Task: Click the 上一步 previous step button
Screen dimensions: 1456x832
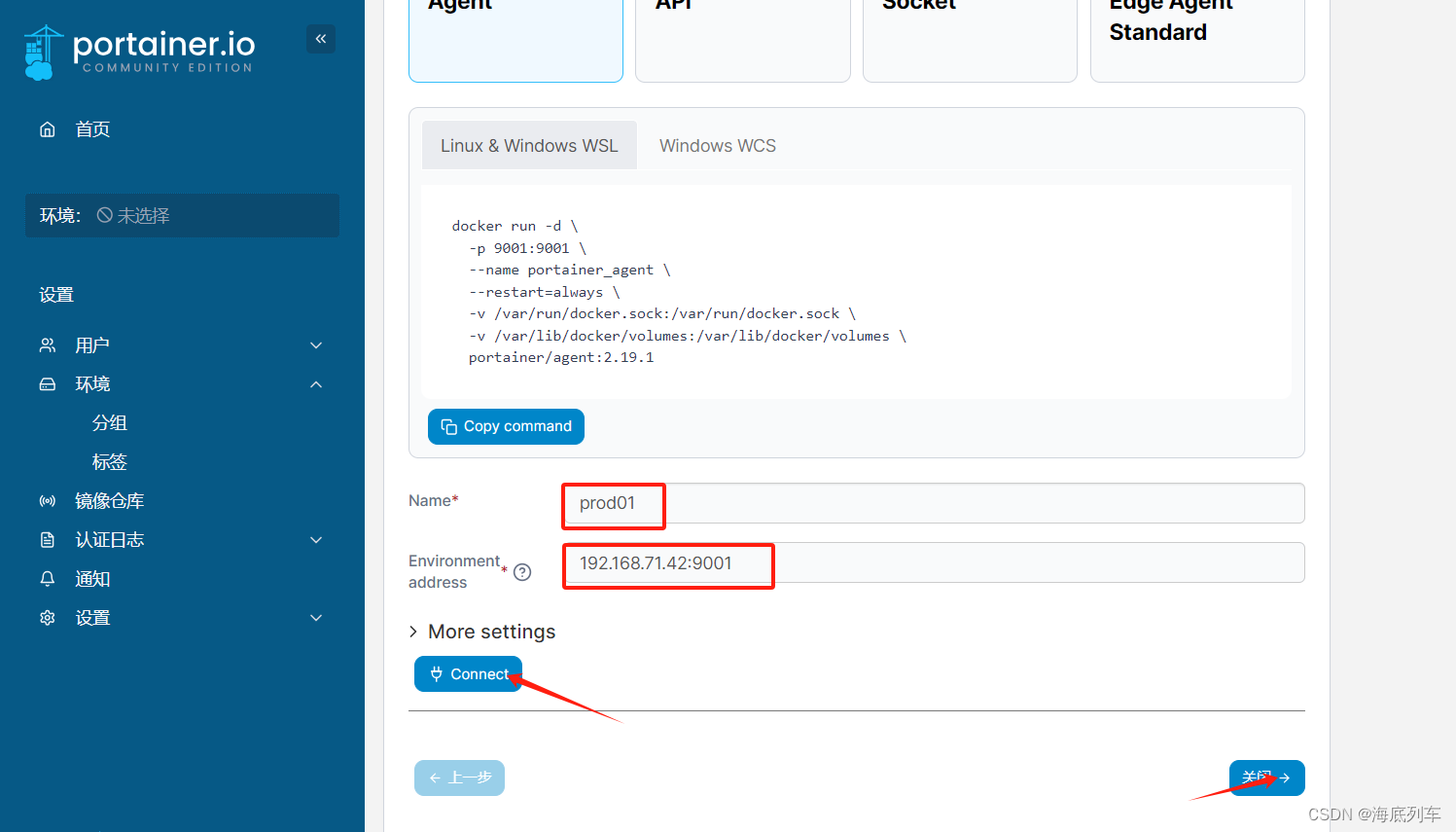Action: pos(459,778)
